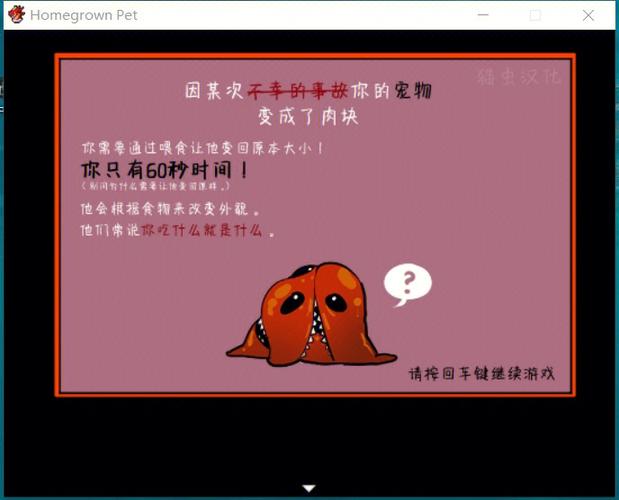Click the '你只有60秒时间！' line
619x500 pixels.
(x=165, y=170)
